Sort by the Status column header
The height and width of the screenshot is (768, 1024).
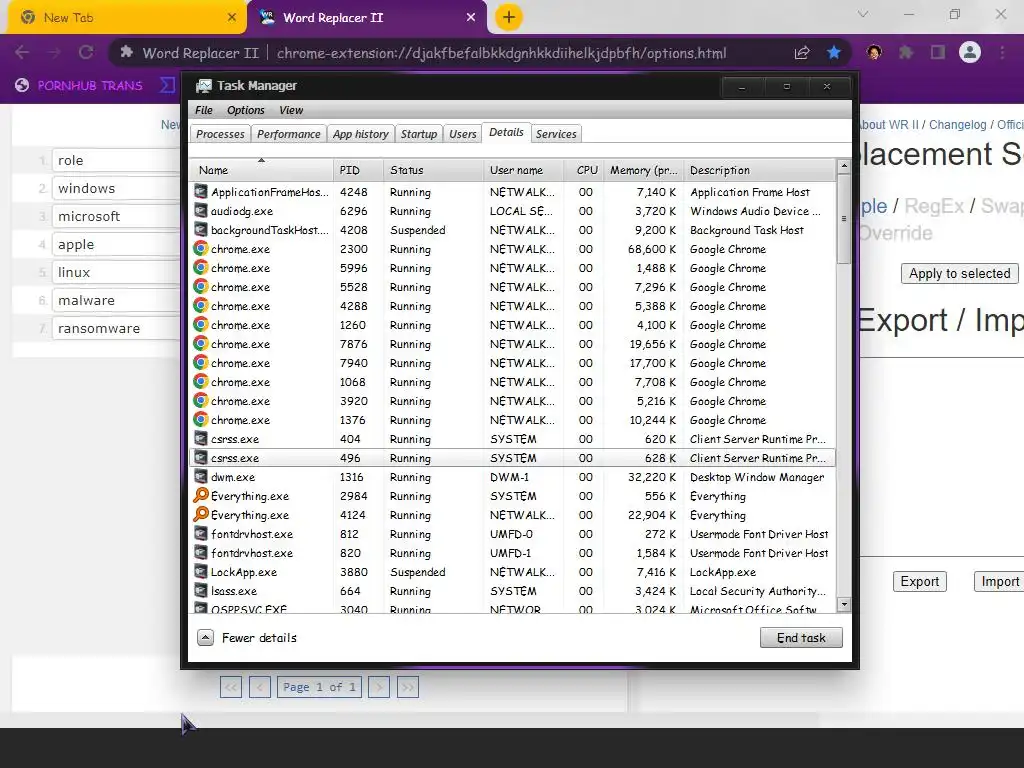tap(434, 170)
